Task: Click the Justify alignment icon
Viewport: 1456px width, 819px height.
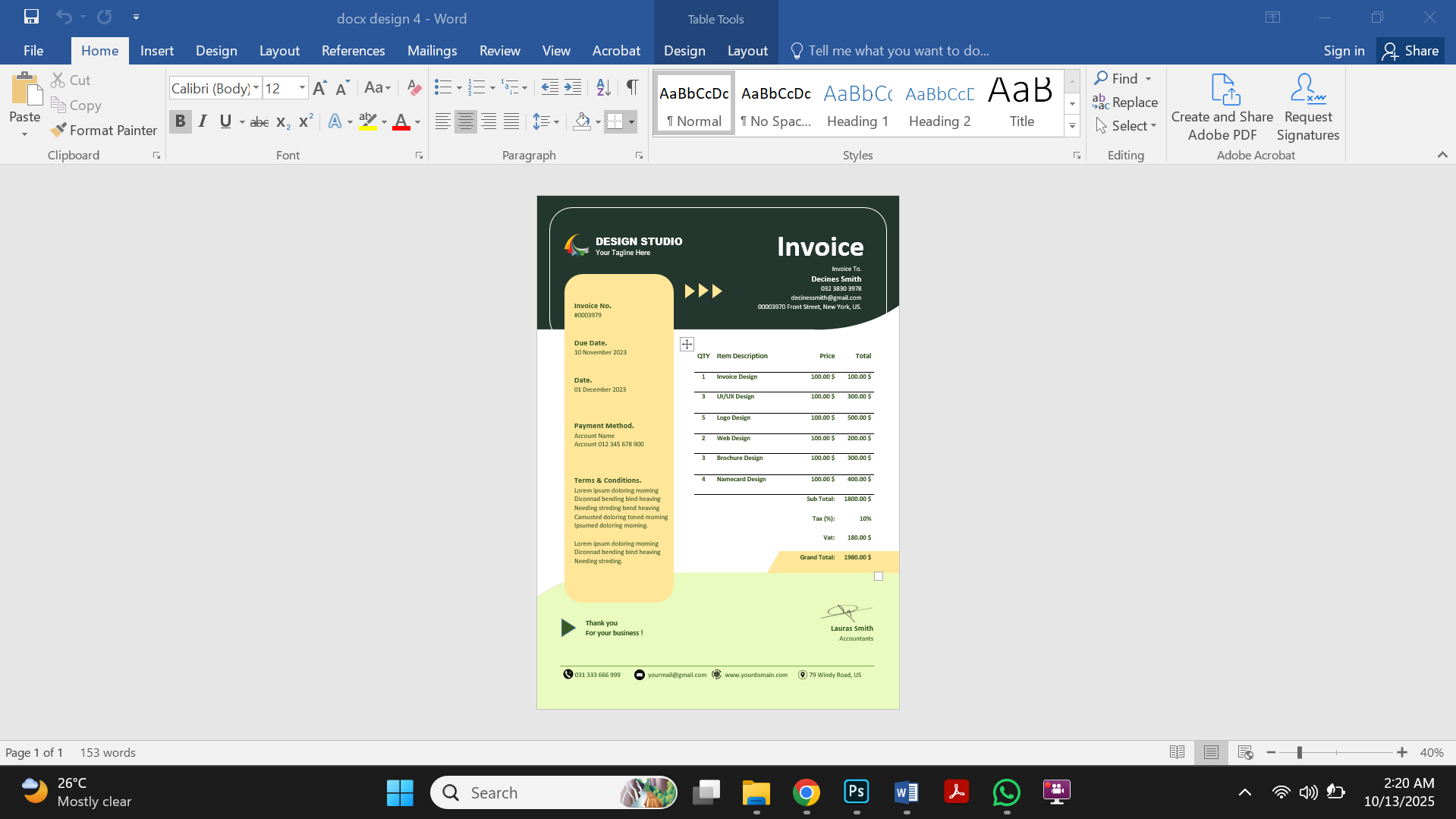Action: tap(511, 121)
